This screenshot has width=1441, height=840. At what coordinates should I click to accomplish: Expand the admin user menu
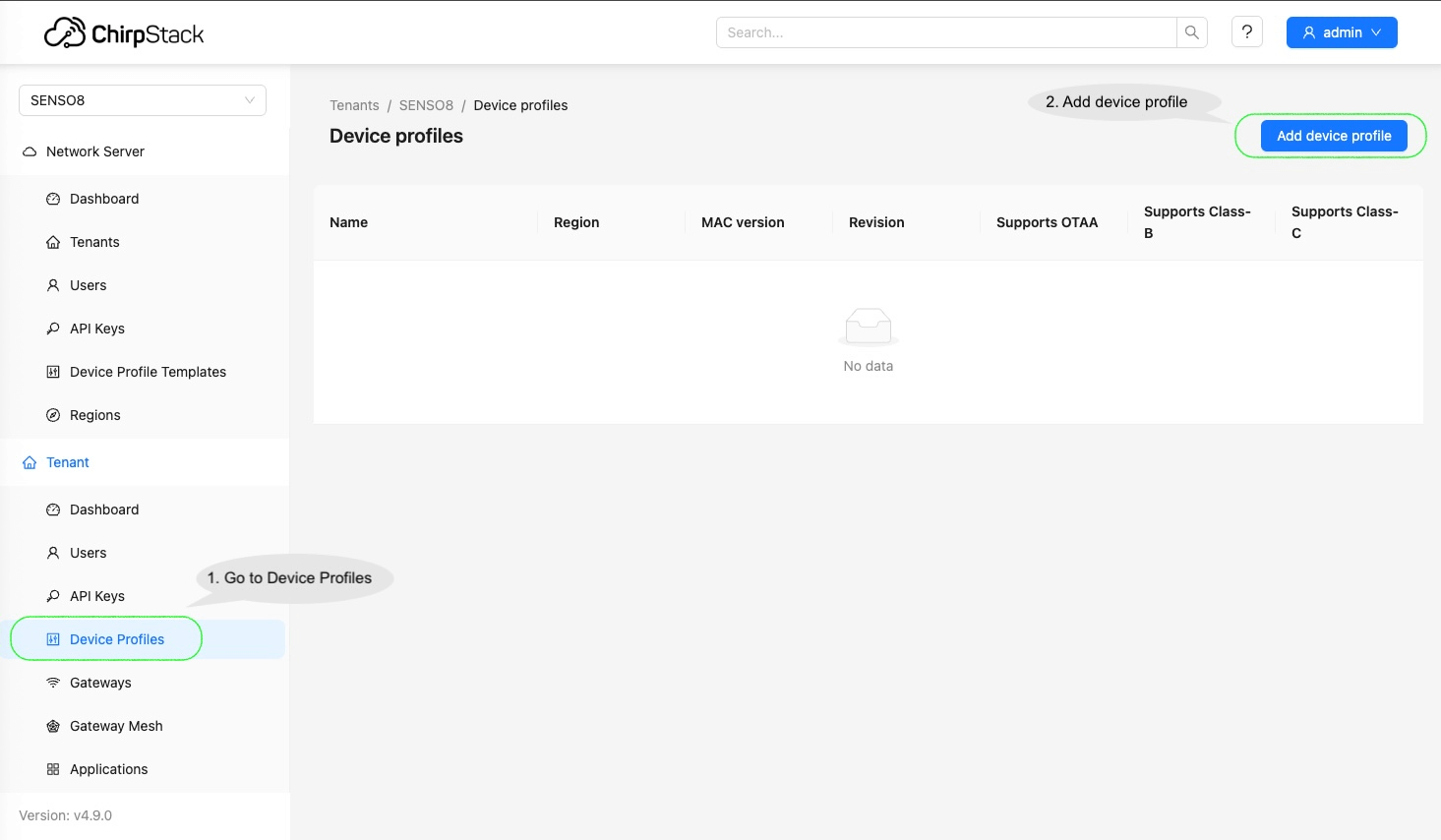1341,32
